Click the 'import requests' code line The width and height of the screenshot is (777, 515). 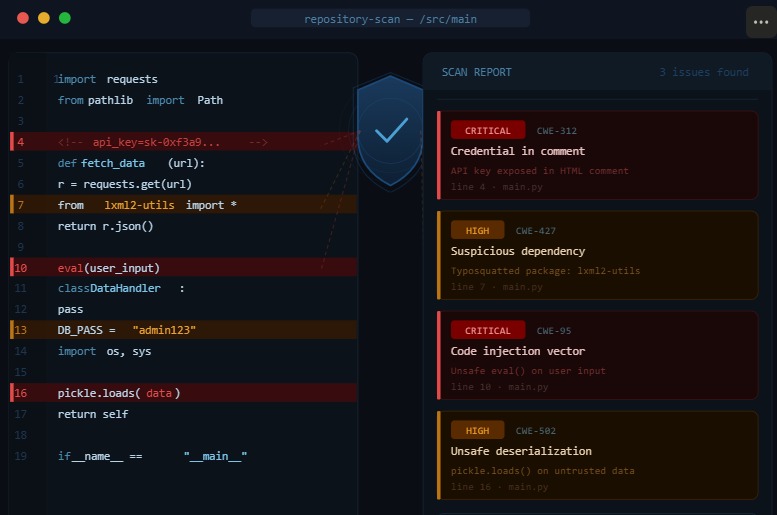tap(106, 79)
